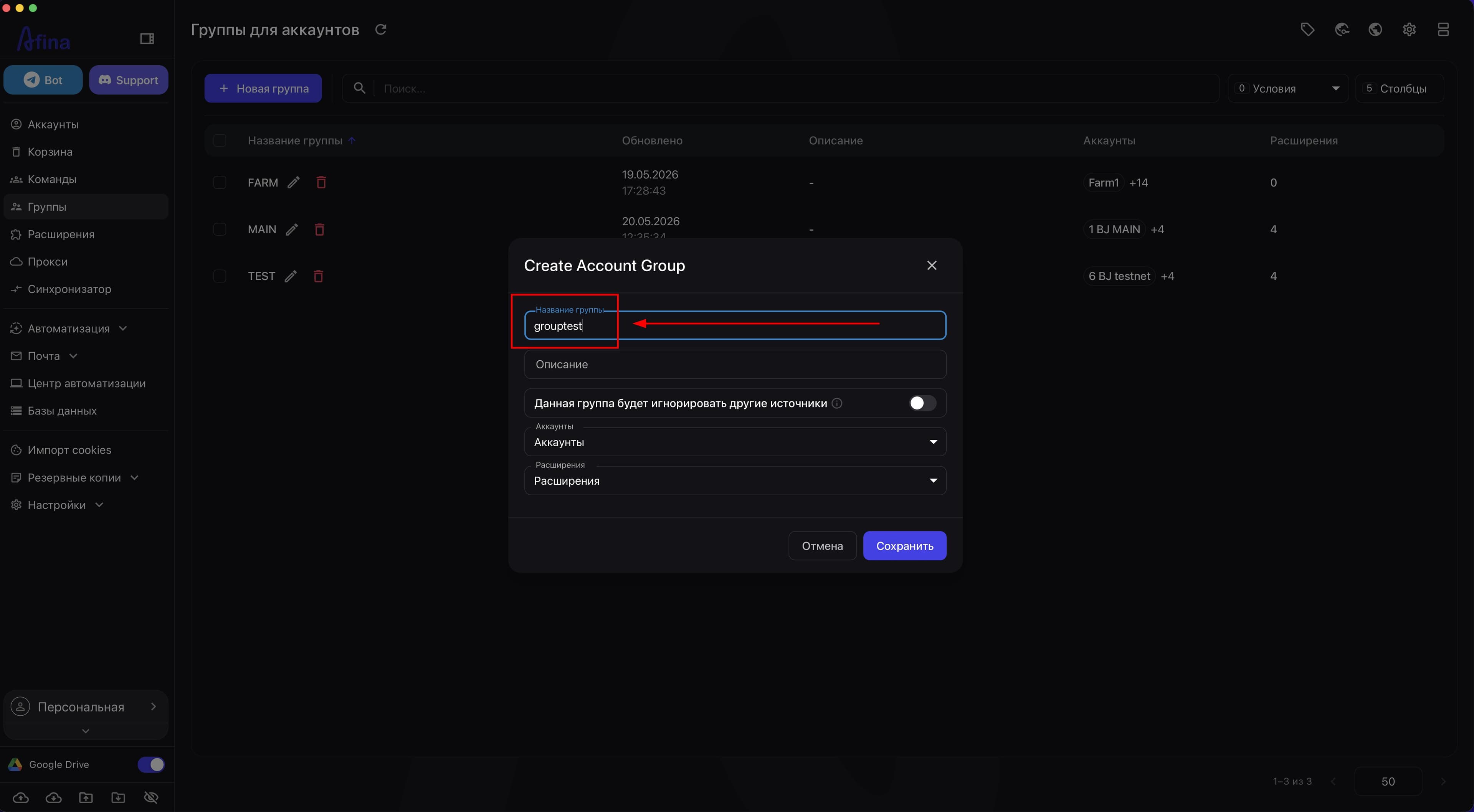Edit the MAIN group with pencil icon
The width and height of the screenshot is (1474, 812).
coord(292,229)
